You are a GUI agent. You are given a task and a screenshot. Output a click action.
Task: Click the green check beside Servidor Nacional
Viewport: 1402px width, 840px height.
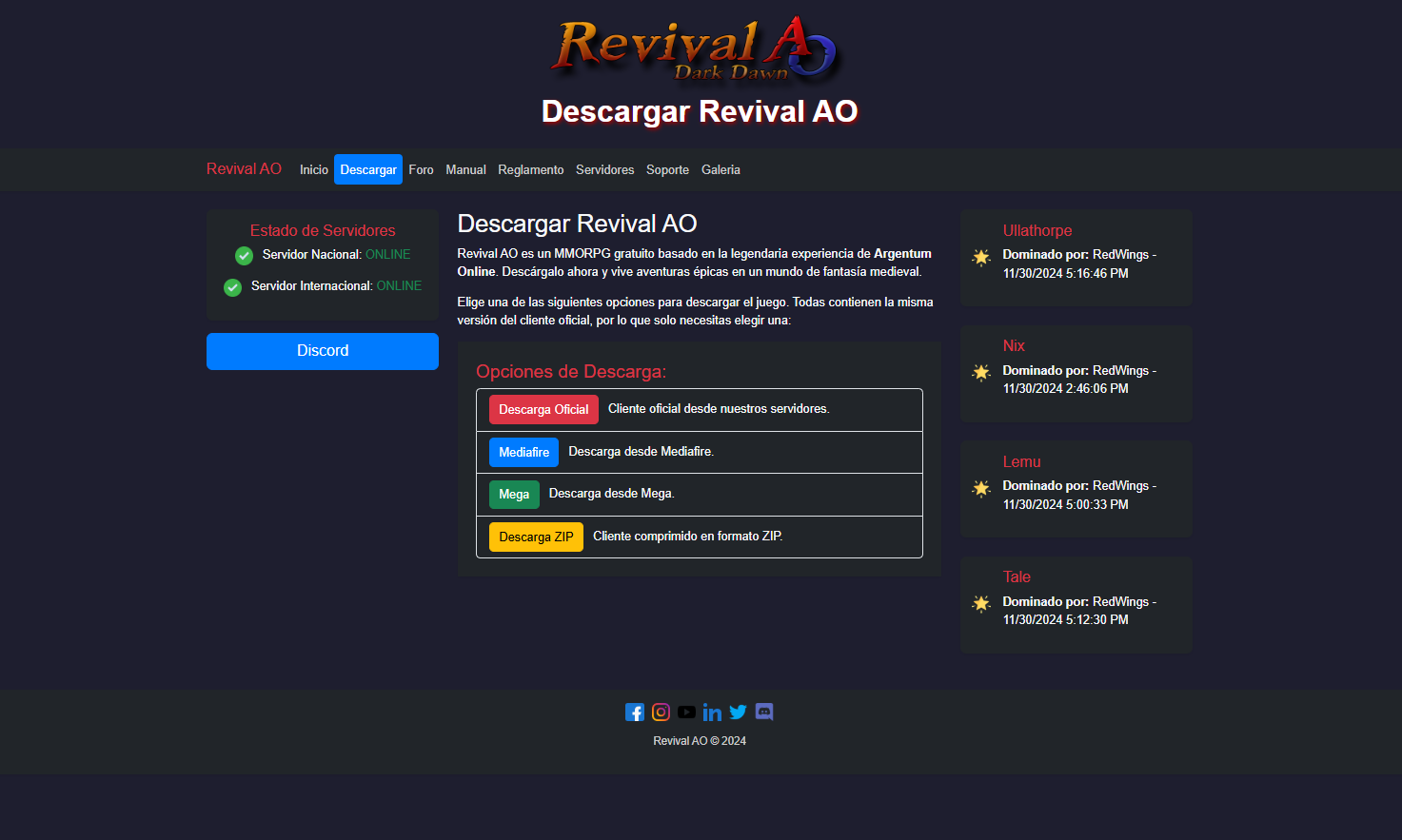244,255
